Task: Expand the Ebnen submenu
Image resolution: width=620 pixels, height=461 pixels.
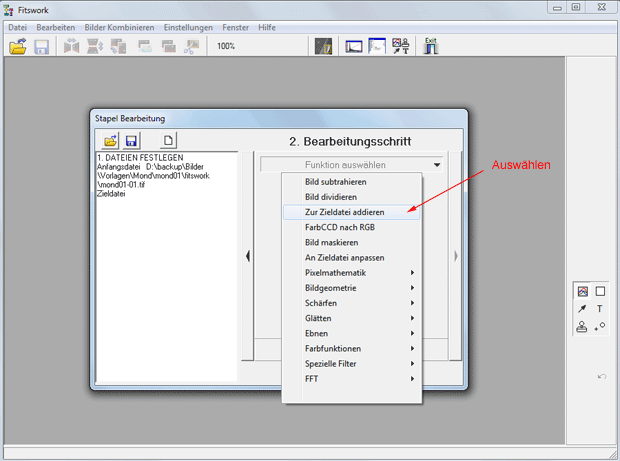Action: click(x=352, y=333)
